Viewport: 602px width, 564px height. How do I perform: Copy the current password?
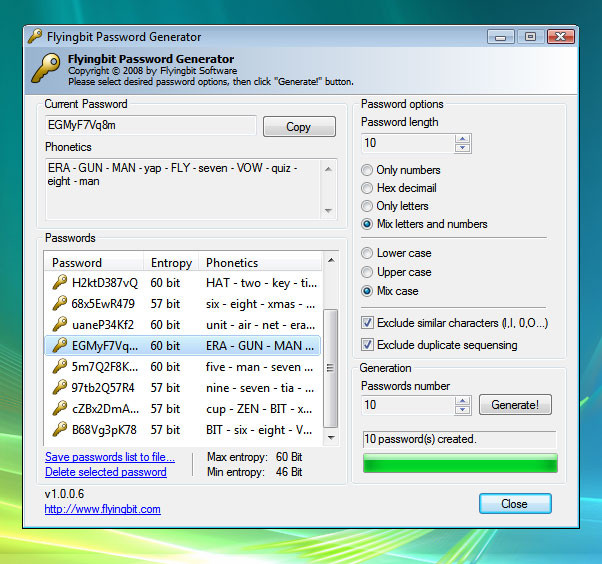pos(299,127)
